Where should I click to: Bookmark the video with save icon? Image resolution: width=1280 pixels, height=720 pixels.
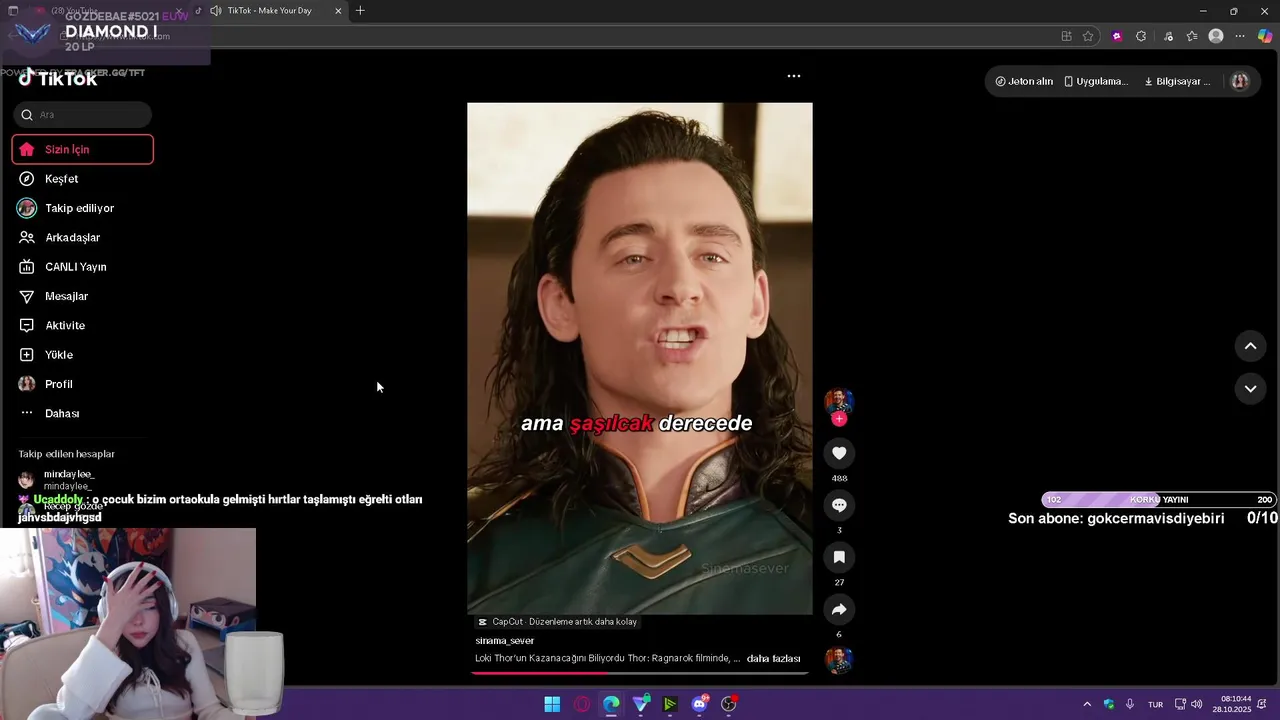point(839,557)
